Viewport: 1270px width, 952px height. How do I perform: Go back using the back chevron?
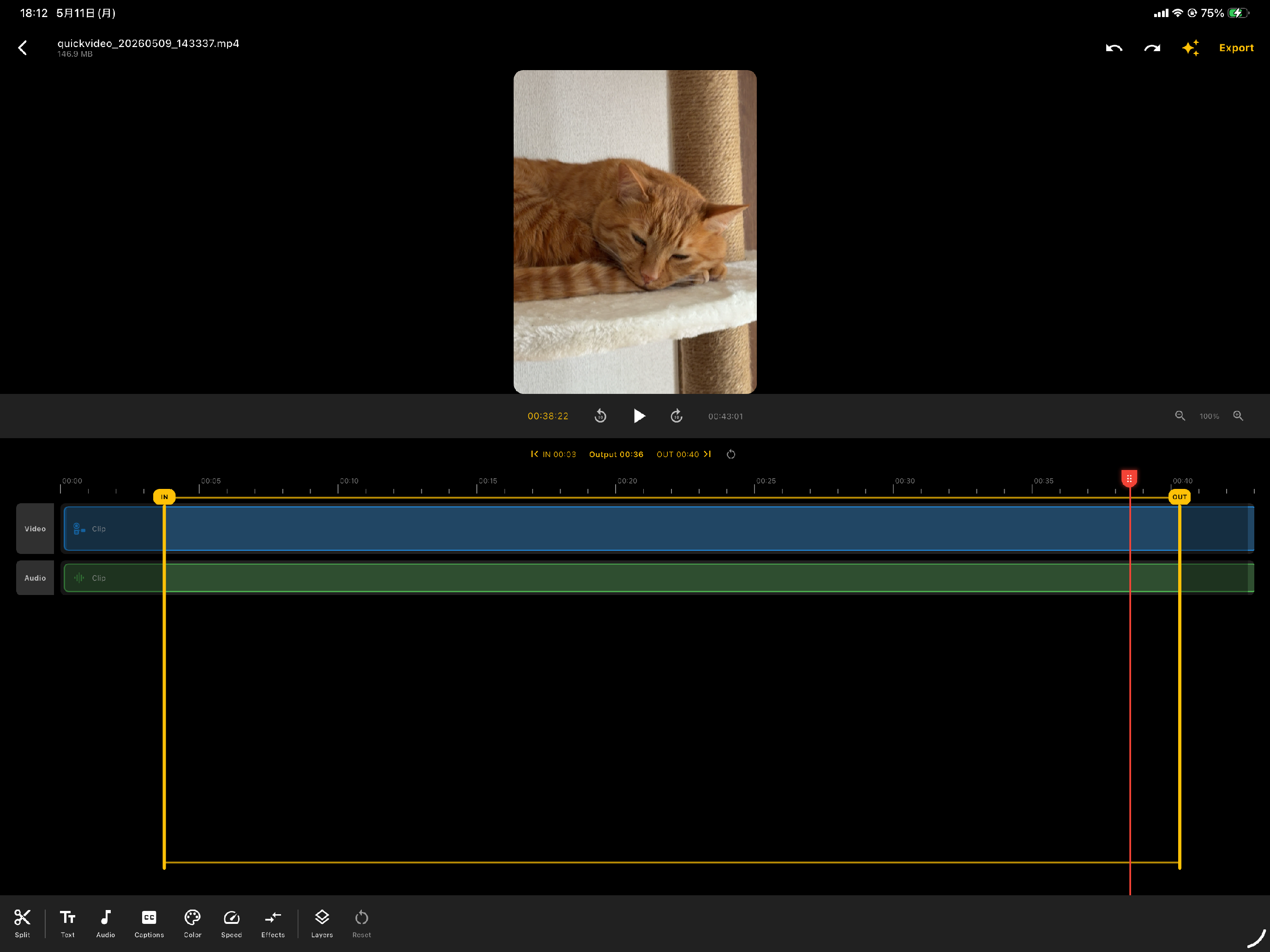(x=23, y=48)
